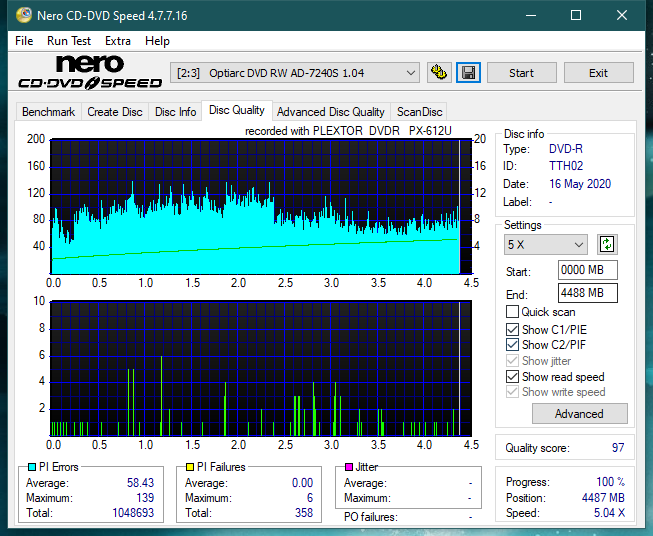The image size is (653, 536).
Task: Click the Nero CD-DVD Speed logo
Action: click(90, 72)
